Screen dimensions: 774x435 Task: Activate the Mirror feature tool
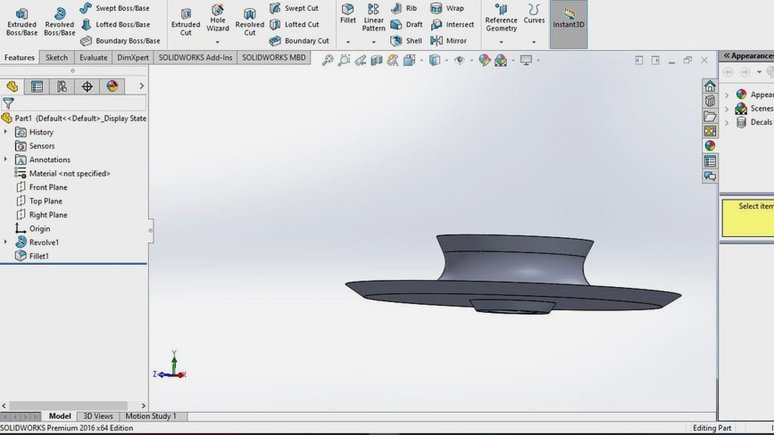[x=449, y=40]
